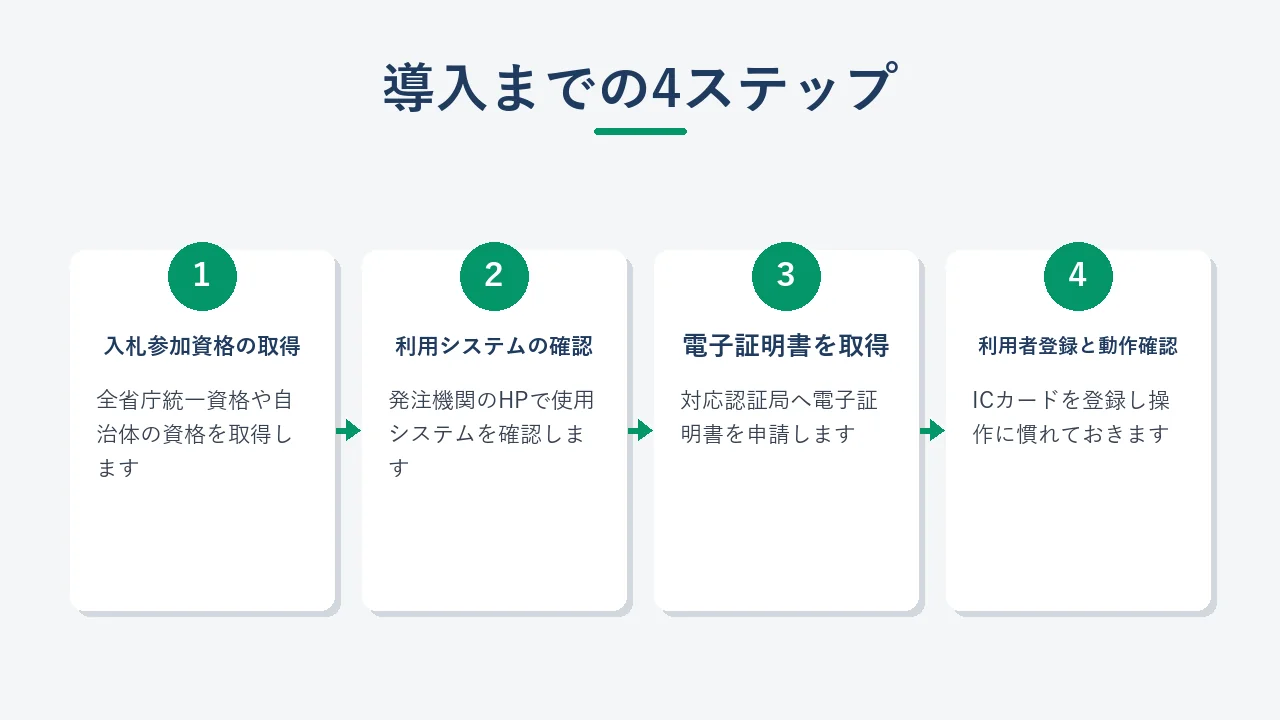
Task: Click the text 発注機関のHPで使用システムを確認します
Action: [491, 434]
